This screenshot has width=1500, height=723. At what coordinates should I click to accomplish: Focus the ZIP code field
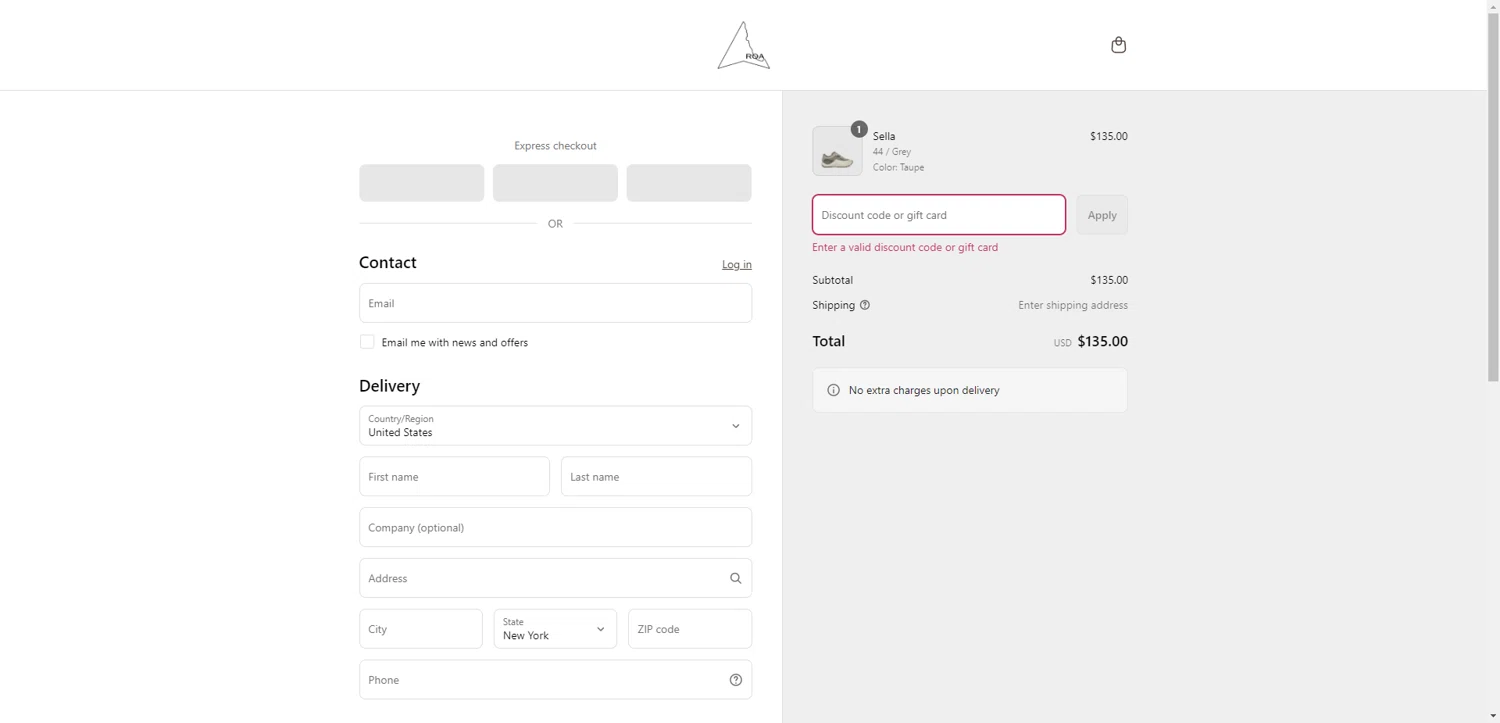tap(690, 629)
